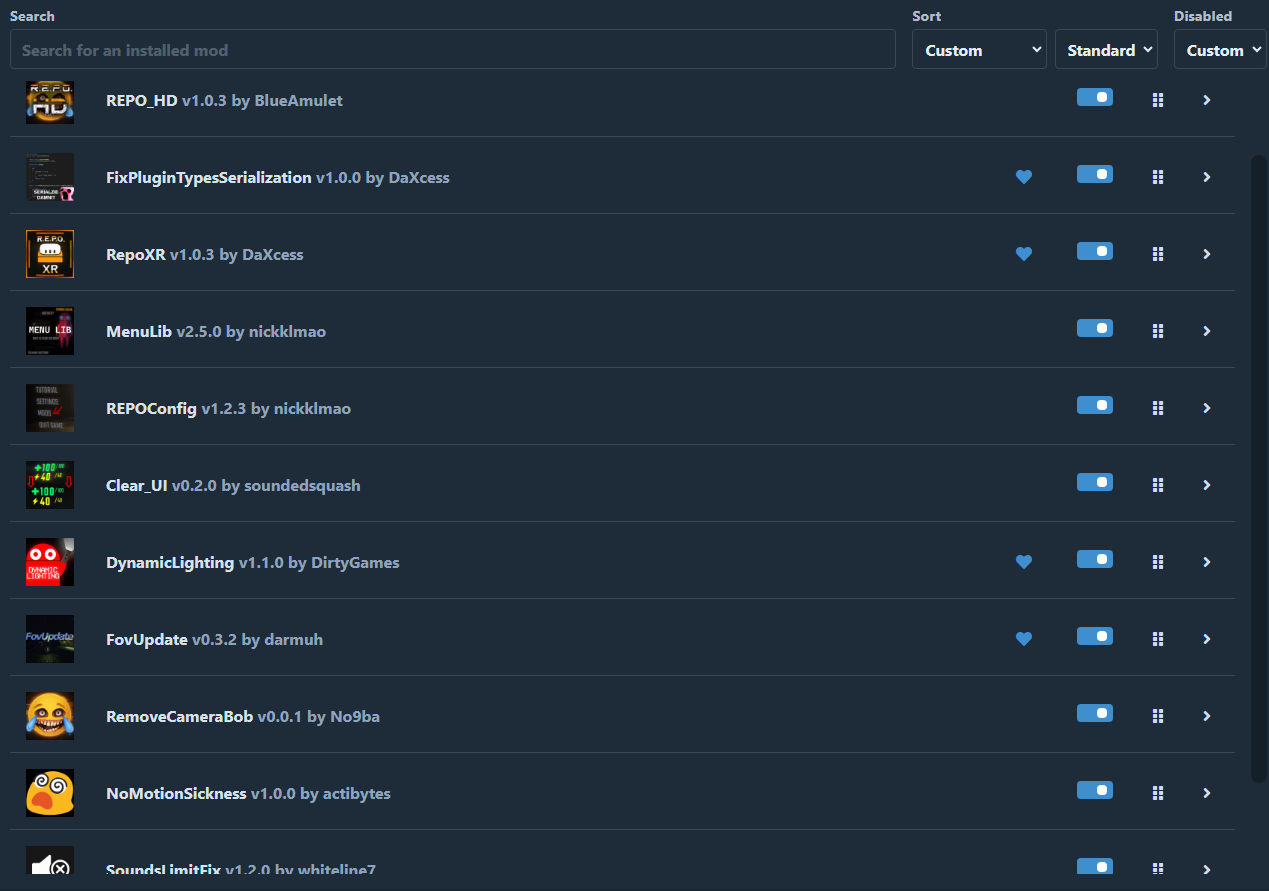Expand the DynamicLighting mod details
This screenshot has width=1269, height=891.
pos(1207,562)
